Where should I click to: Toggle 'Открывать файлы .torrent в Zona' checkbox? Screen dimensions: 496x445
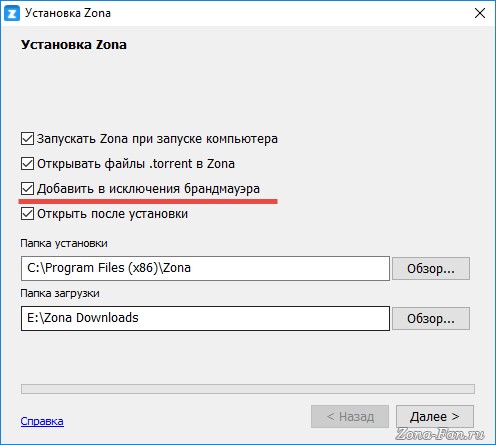[x=27, y=164]
